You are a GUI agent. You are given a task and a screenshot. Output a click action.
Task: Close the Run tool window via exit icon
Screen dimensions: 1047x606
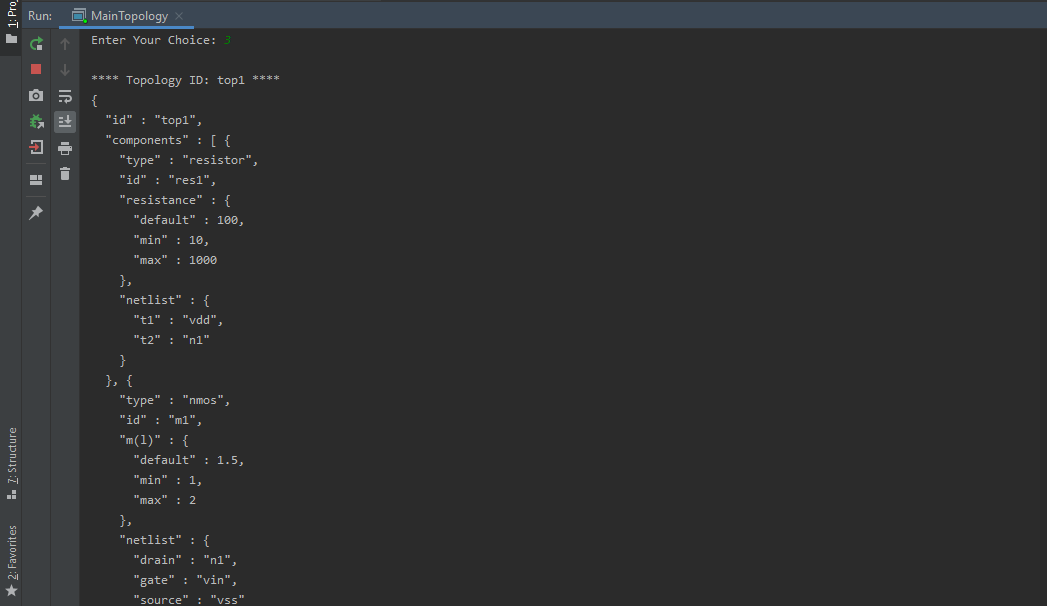[x=36, y=147]
